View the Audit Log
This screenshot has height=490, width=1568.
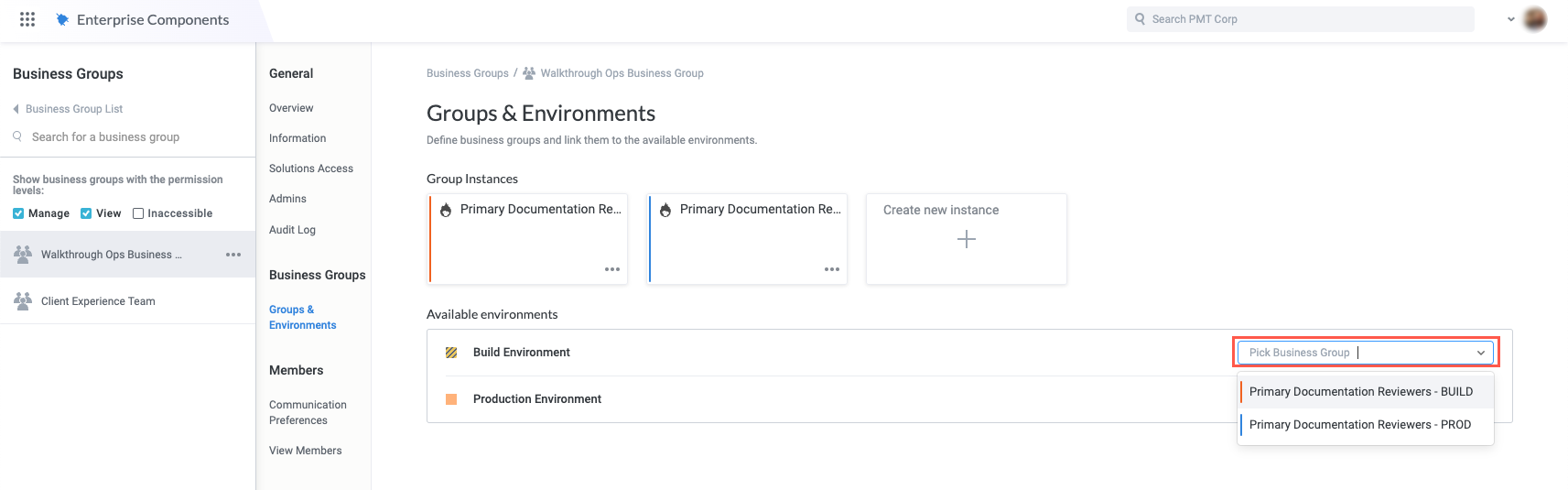tap(292, 230)
